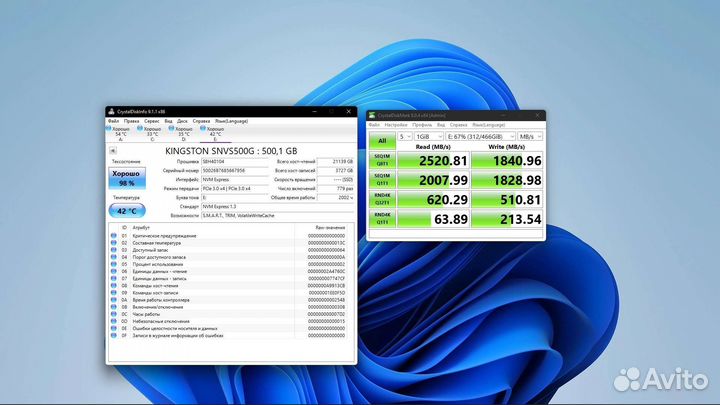Click status orb for attribute 06

point(114,271)
